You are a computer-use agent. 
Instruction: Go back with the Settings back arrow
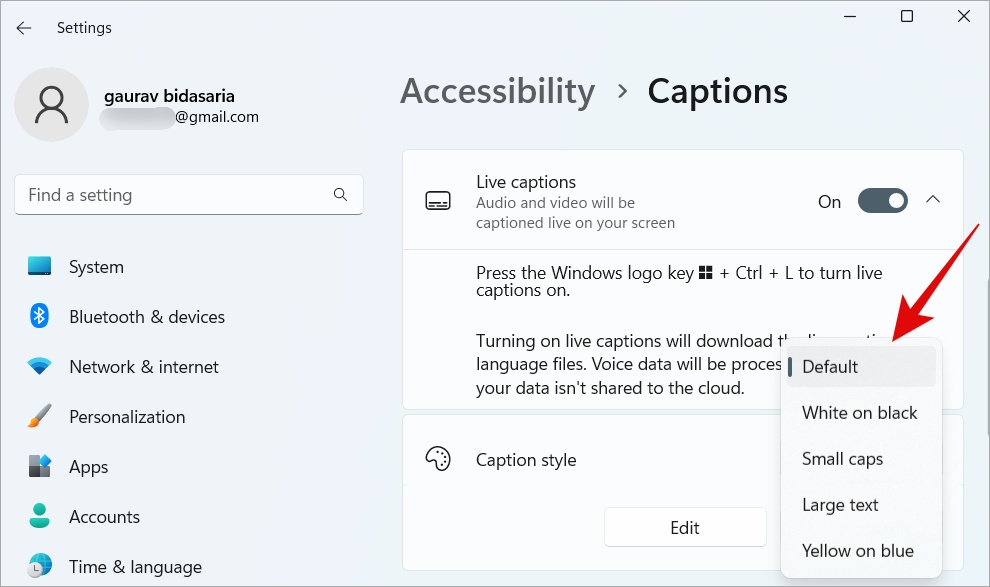pyautogui.click(x=24, y=28)
